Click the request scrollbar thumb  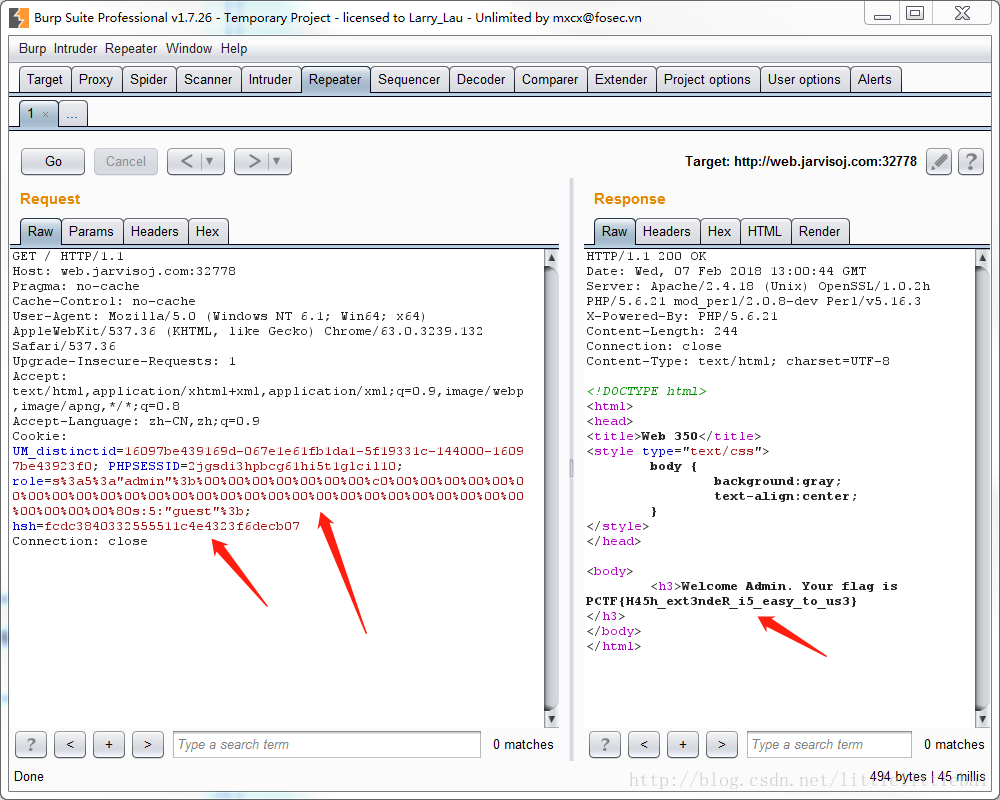pos(552,488)
